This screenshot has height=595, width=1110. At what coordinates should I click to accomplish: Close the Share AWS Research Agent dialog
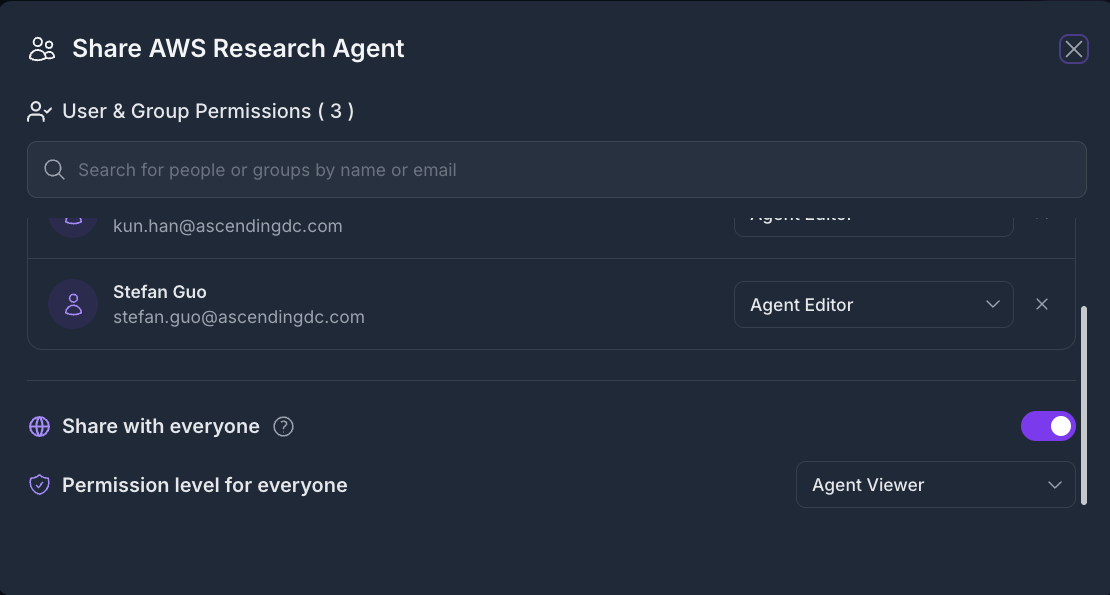1073,49
